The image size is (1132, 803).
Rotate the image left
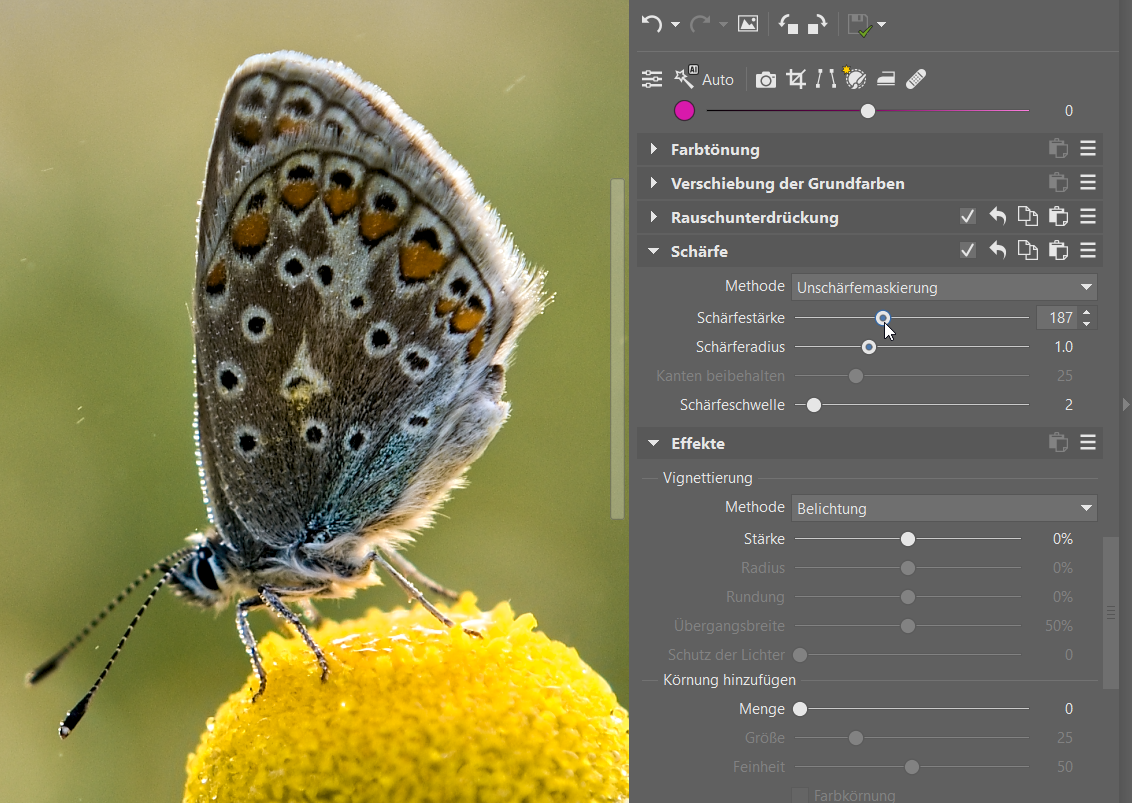[x=789, y=24]
